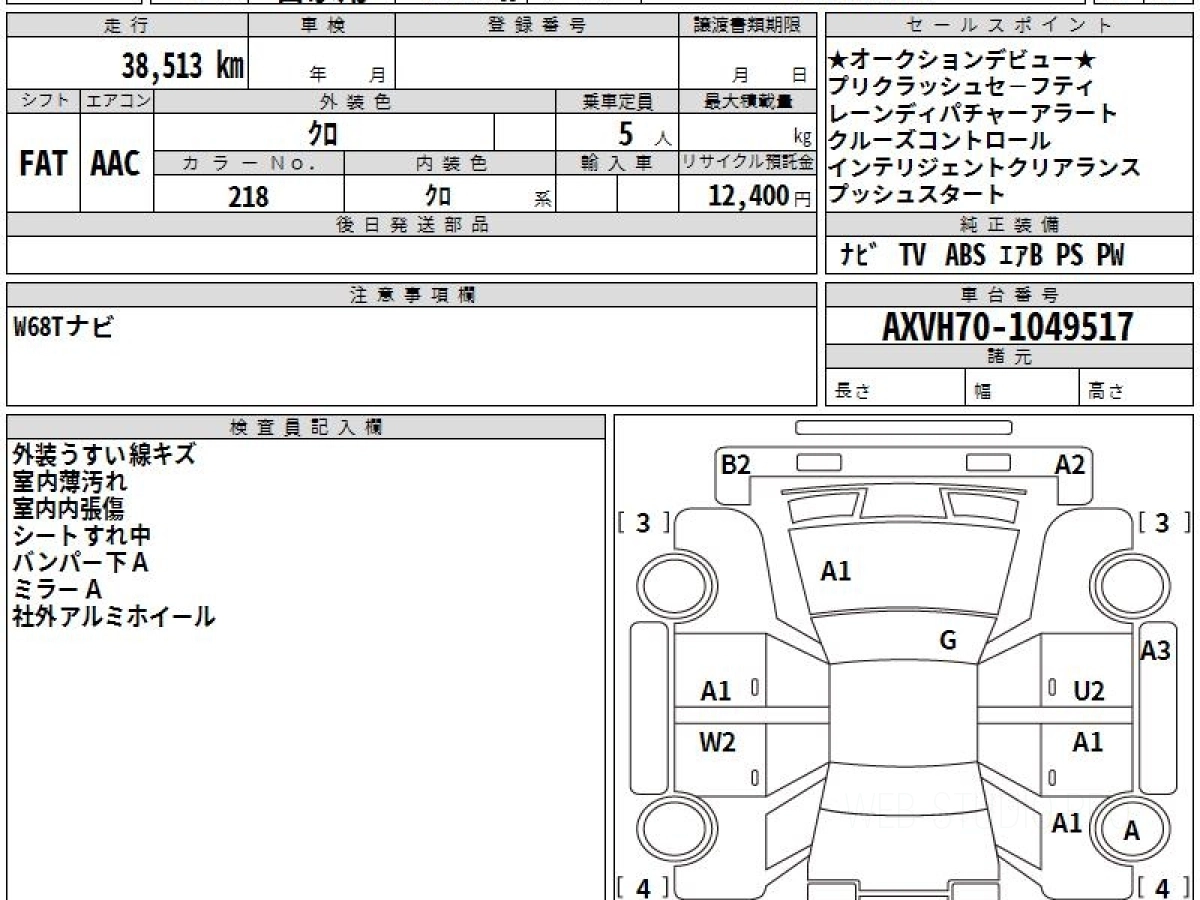Select the レーンディパチャーアラート line

point(973,114)
